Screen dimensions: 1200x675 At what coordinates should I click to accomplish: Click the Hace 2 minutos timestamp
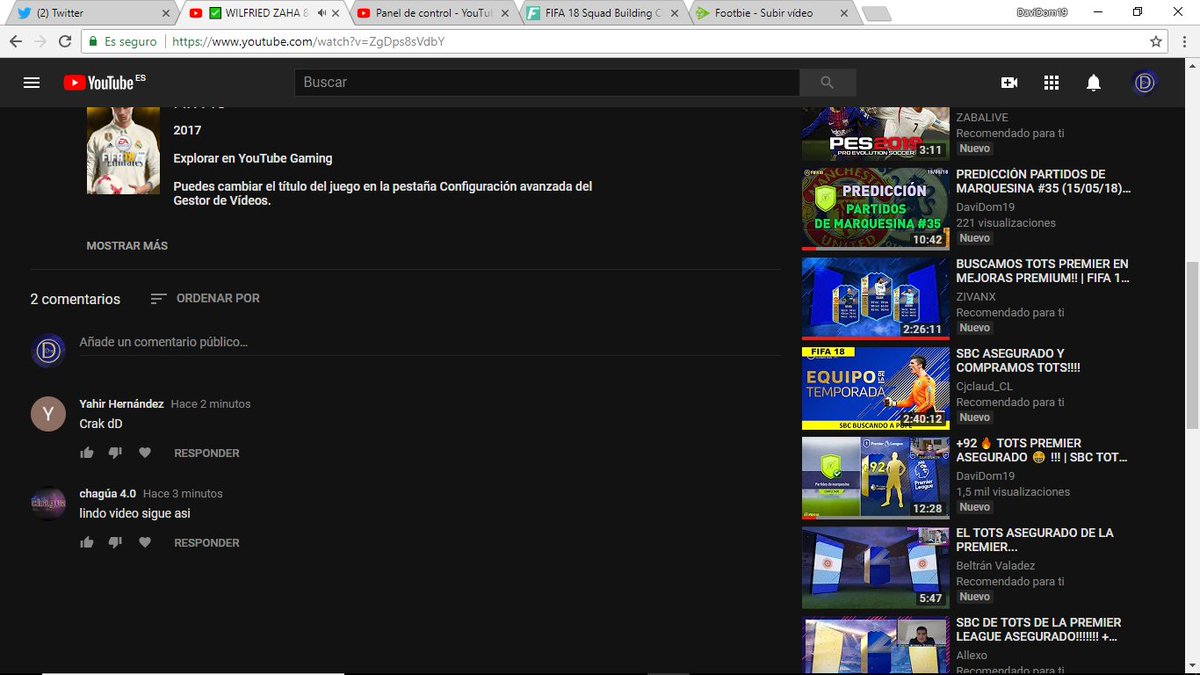point(211,404)
